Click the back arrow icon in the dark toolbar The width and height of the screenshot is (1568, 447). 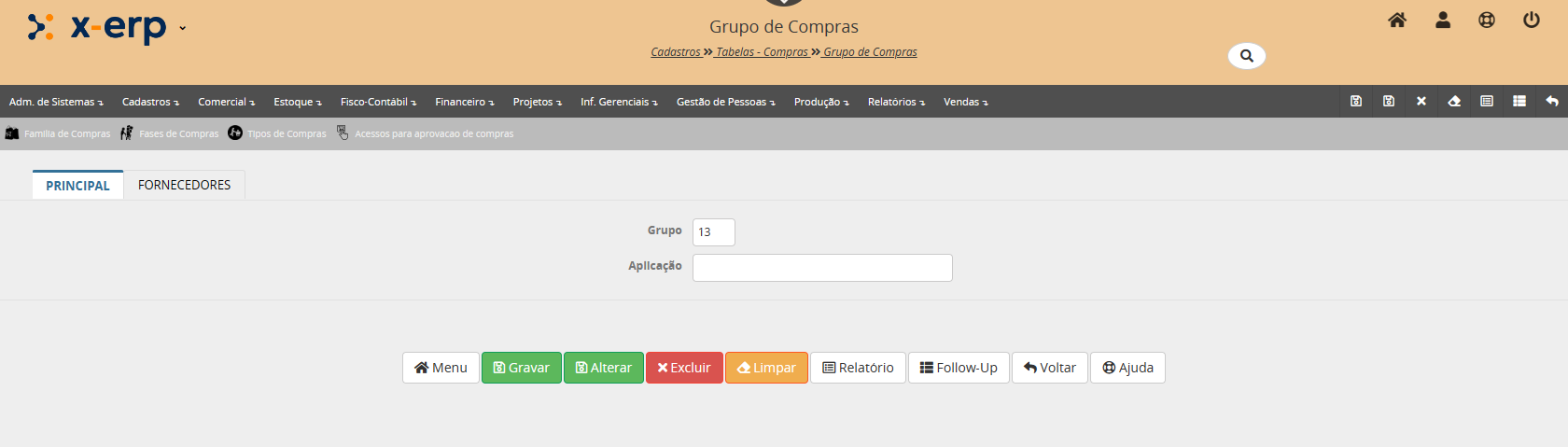coord(1552,102)
